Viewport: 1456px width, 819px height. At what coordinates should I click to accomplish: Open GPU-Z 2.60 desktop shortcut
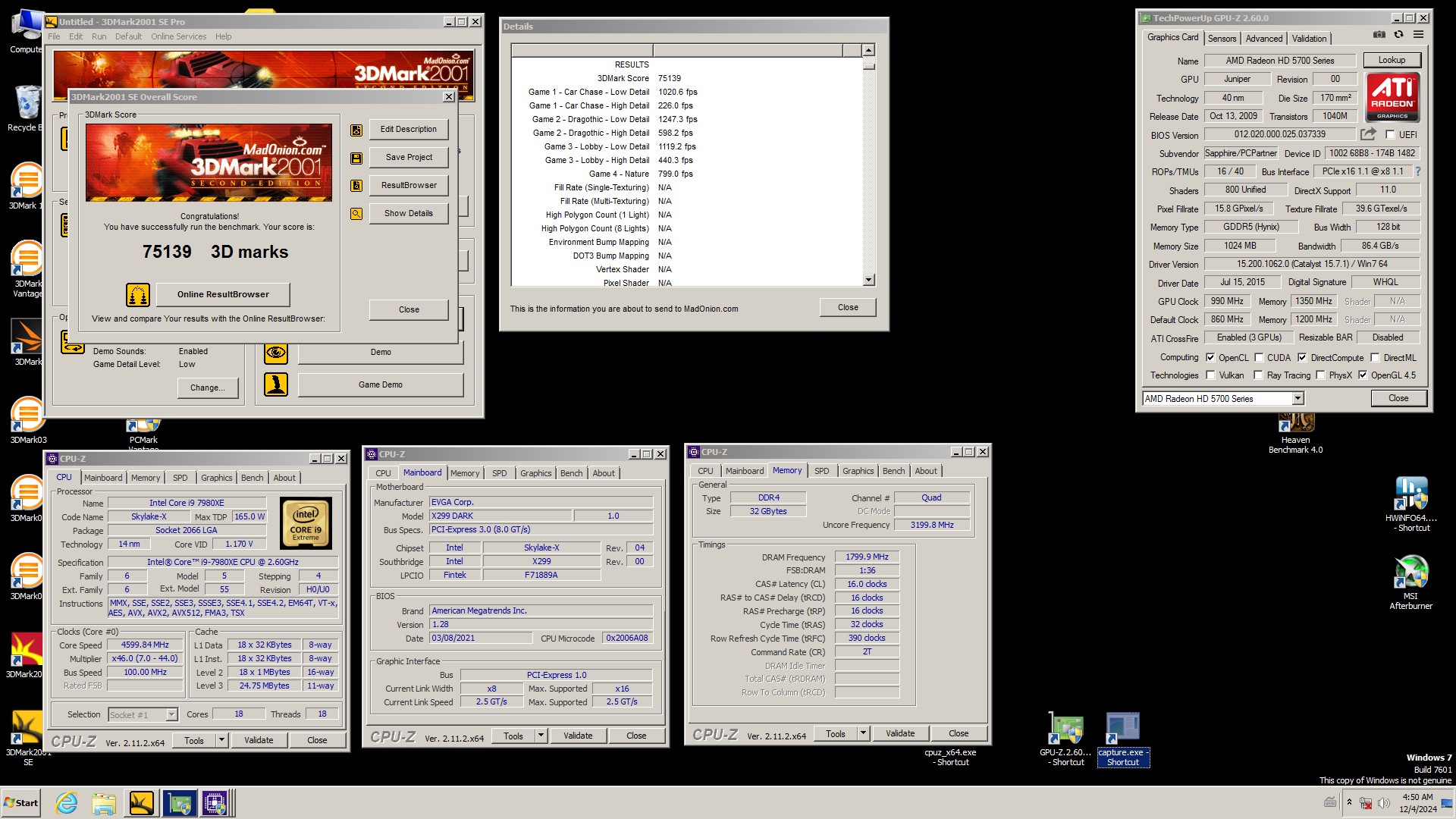[x=1065, y=739]
